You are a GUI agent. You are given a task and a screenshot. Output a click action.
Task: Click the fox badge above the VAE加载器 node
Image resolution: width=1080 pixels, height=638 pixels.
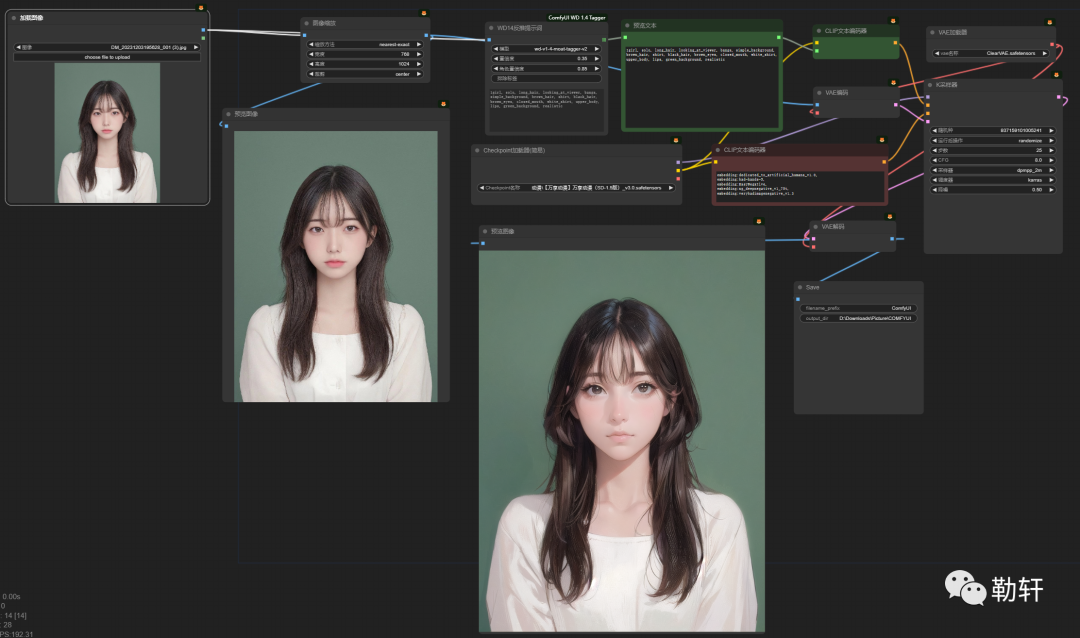click(1050, 22)
